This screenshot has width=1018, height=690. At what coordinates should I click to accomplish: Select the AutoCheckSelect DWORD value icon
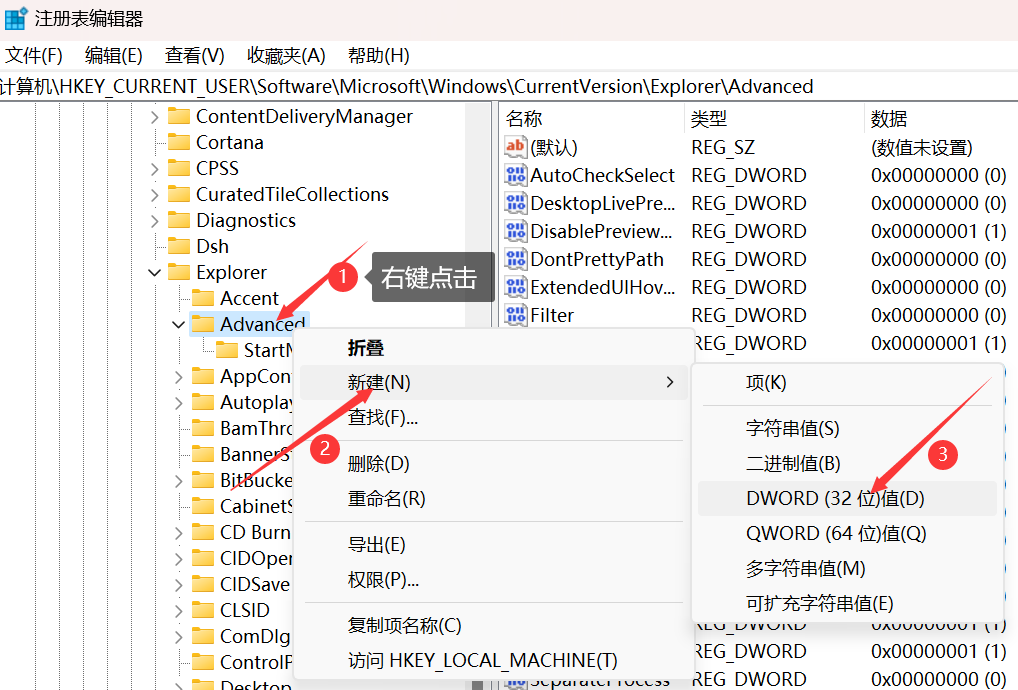coord(516,175)
